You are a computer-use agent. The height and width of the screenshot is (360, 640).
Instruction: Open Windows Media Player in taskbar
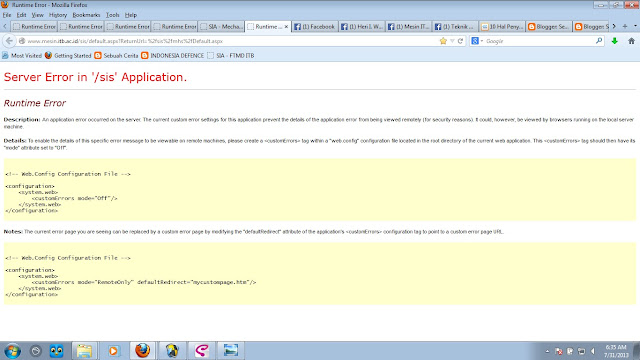(x=113, y=351)
